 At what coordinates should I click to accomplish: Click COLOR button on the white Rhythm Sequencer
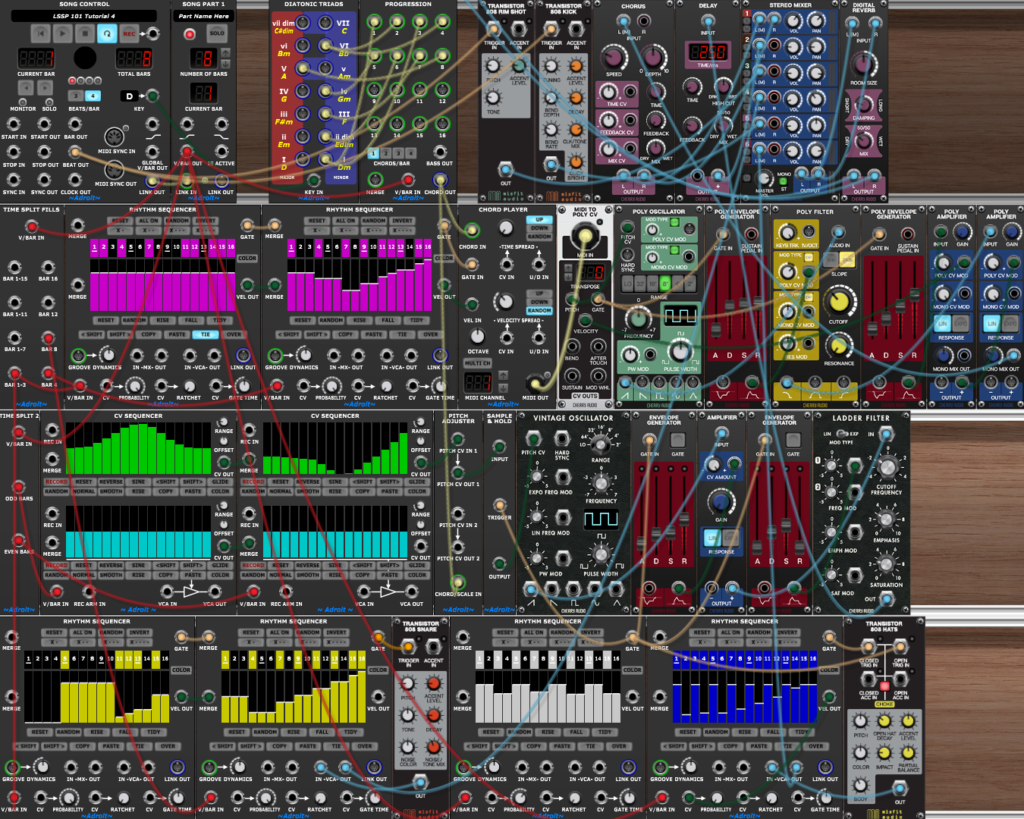[632, 670]
